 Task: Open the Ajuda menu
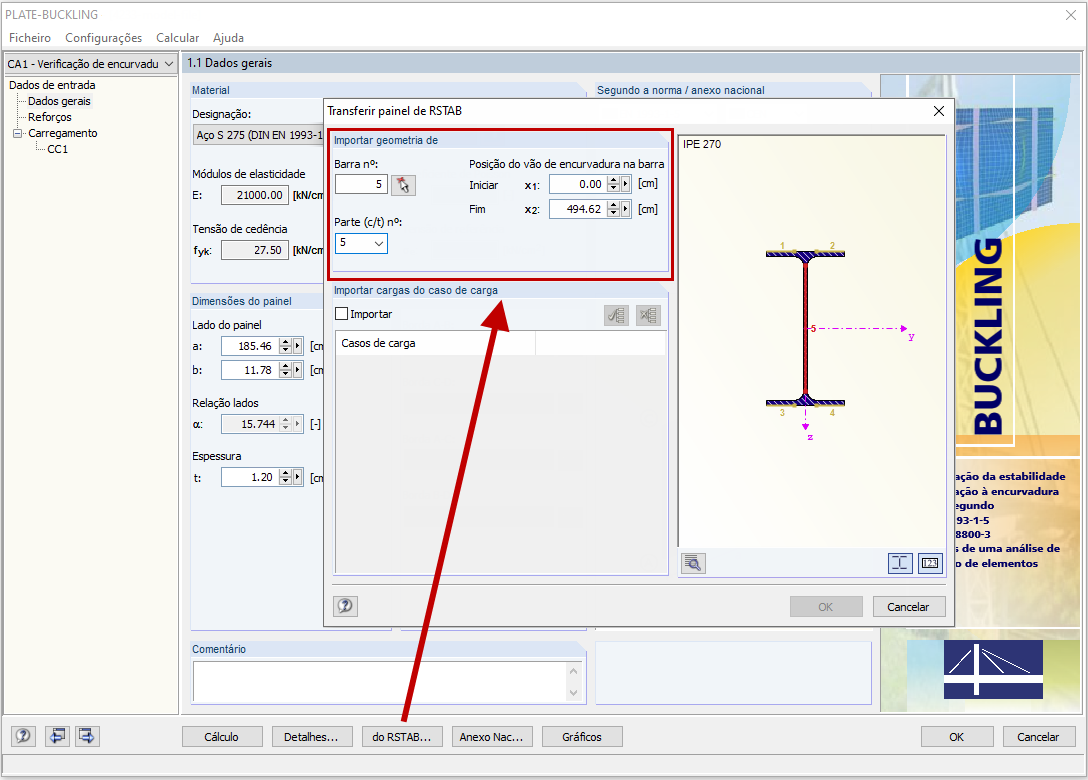[228, 37]
